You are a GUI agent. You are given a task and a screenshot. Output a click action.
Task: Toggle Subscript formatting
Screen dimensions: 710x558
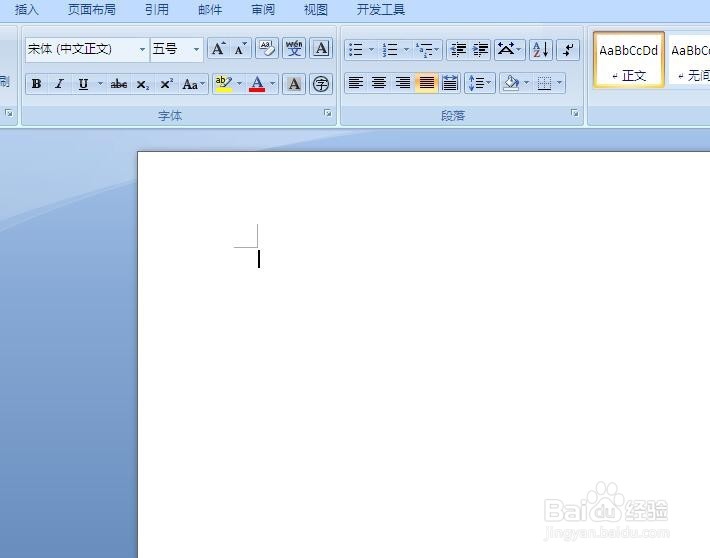pyautogui.click(x=143, y=84)
